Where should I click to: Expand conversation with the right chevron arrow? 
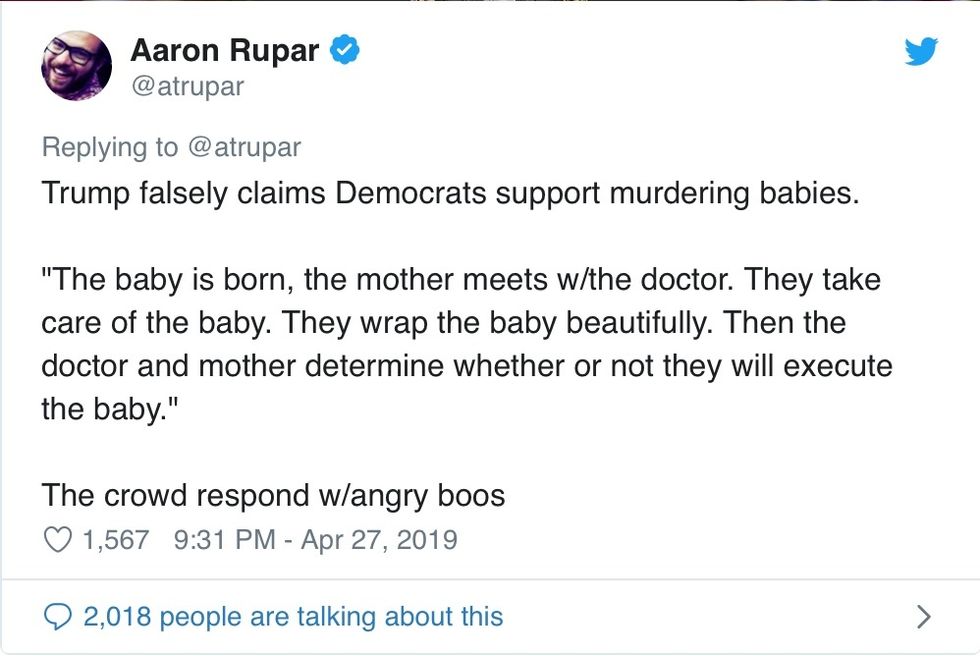(x=924, y=616)
